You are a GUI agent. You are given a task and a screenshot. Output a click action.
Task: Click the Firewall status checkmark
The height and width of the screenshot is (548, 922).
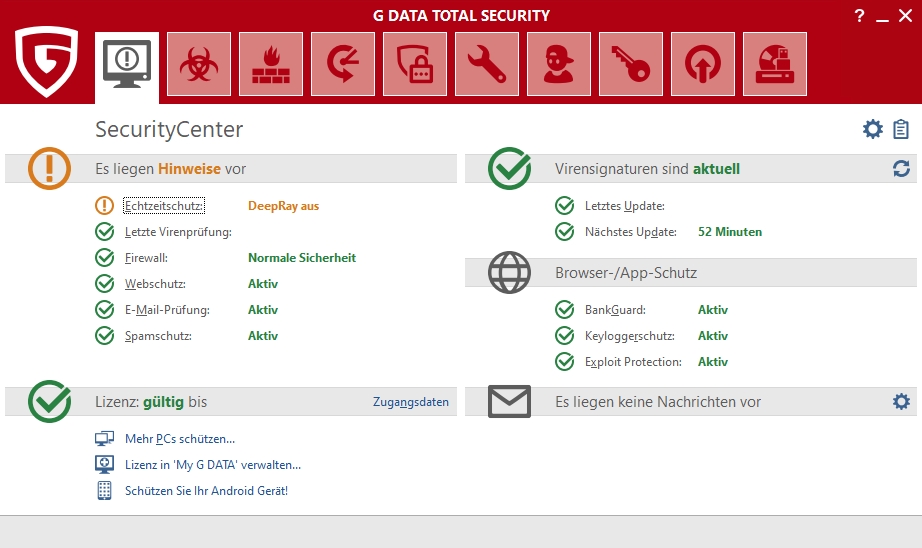105,258
